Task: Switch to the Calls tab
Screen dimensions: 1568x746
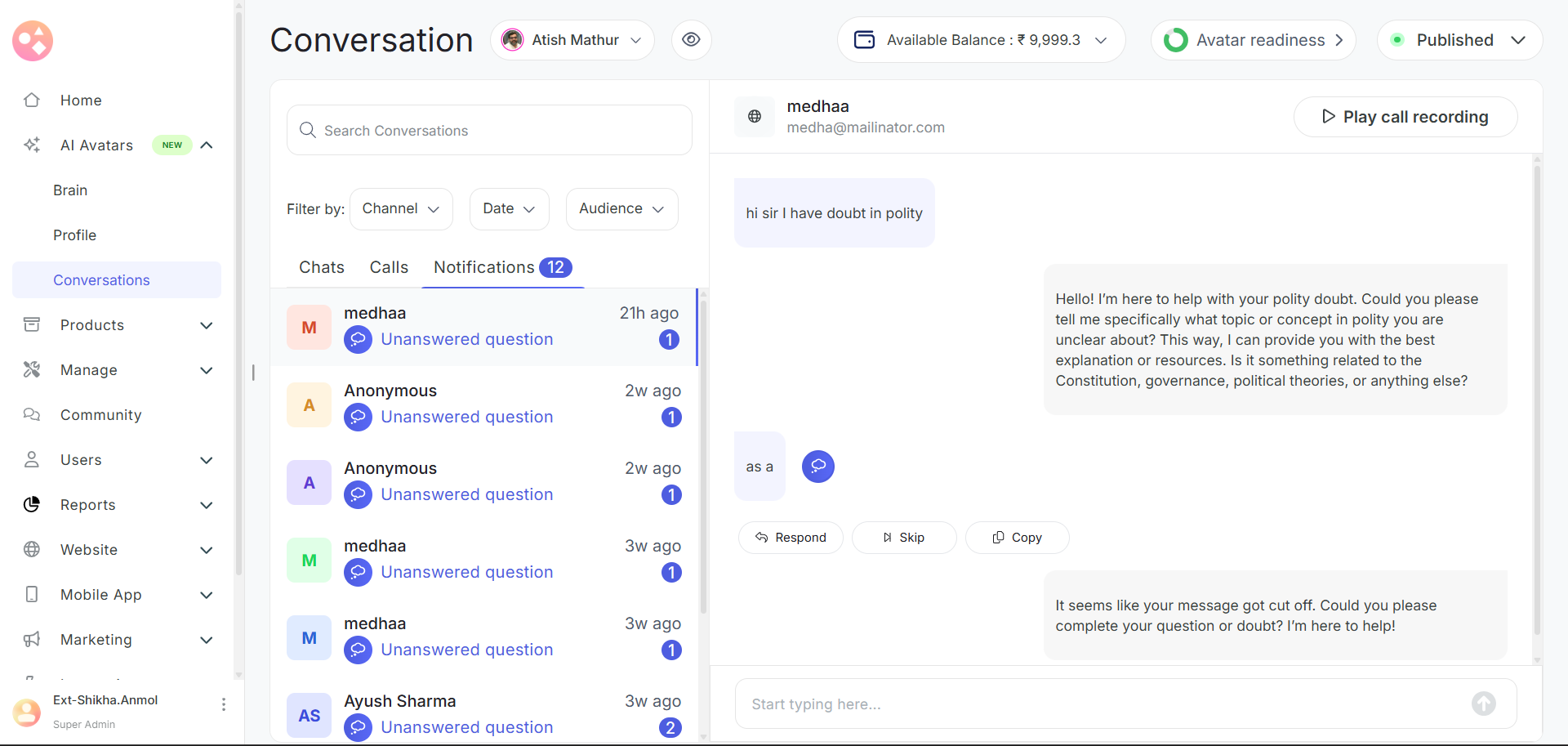Action: (389, 267)
